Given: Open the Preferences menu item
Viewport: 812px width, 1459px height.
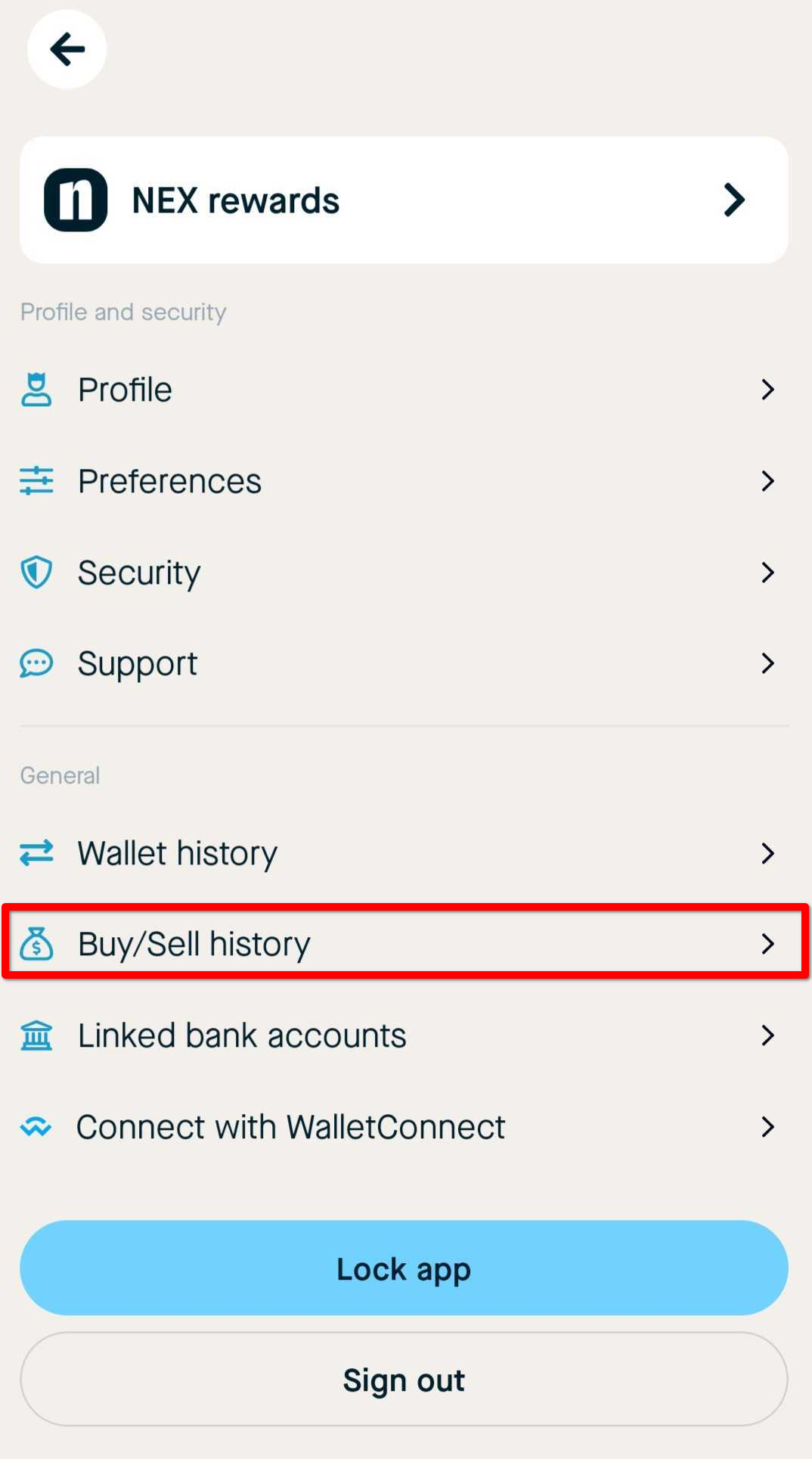Looking at the screenshot, I should click(x=404, y=481).
